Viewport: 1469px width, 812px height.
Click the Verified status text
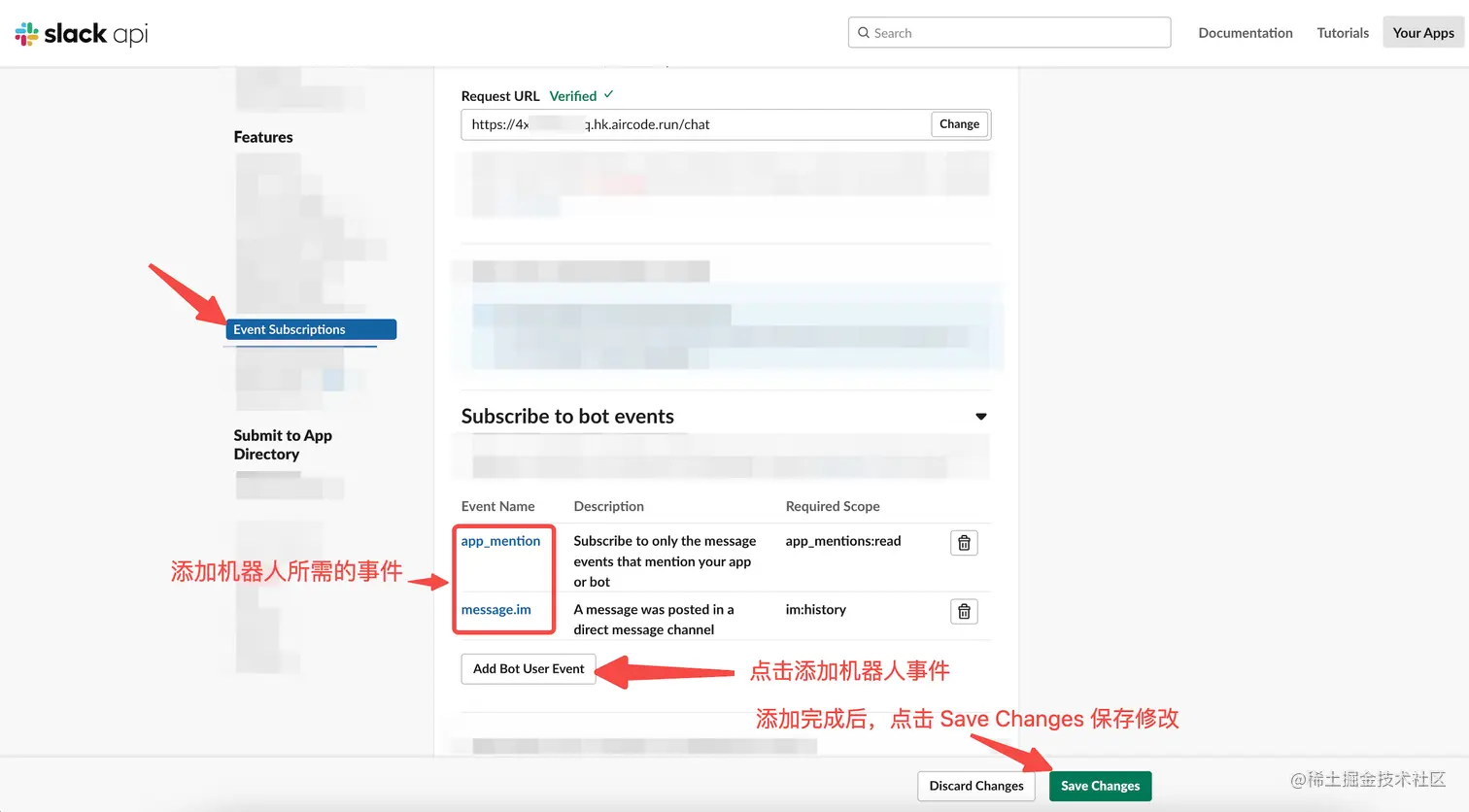(573, 96)
